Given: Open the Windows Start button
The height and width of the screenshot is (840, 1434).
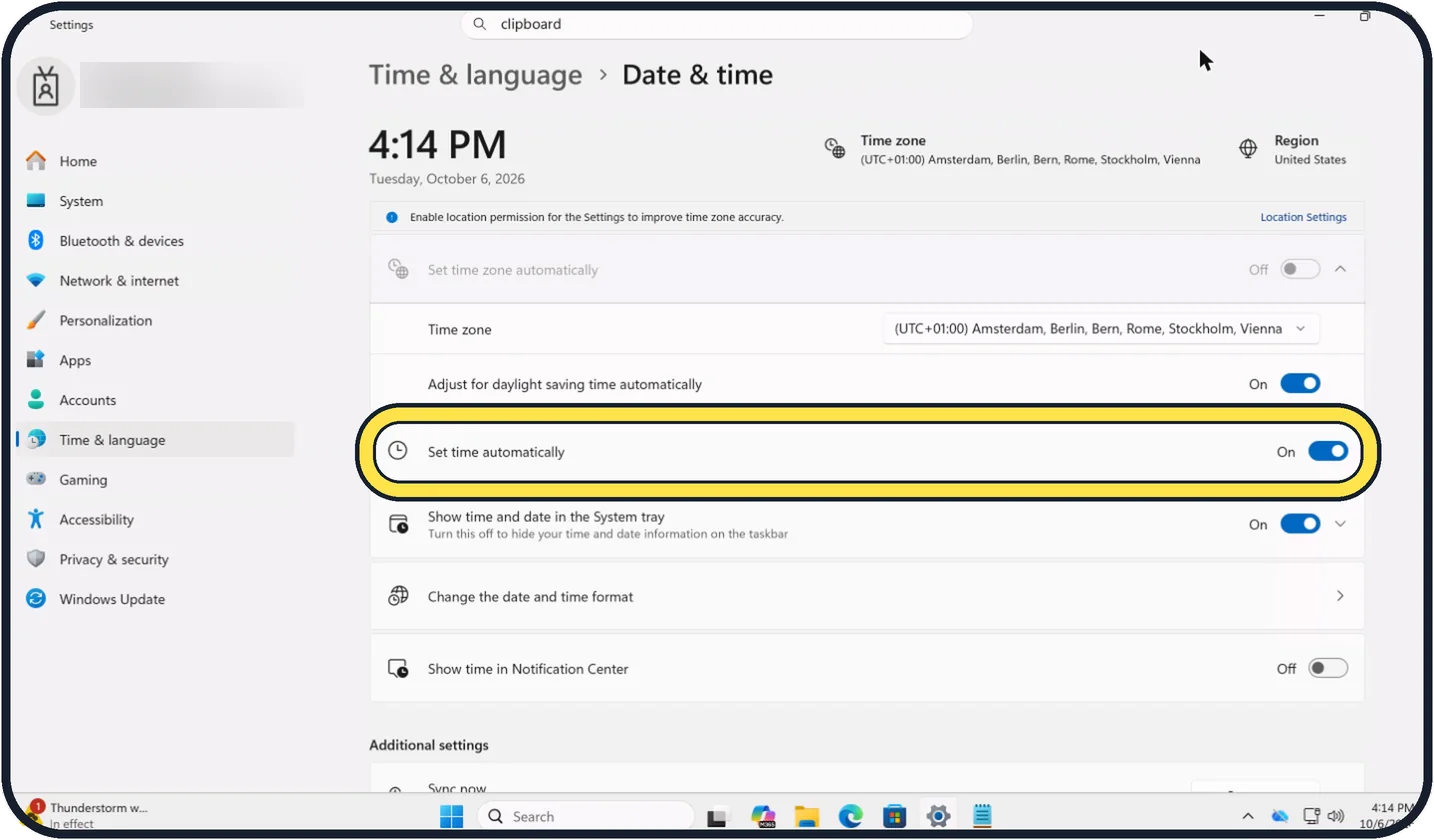Looking at the screenshot, I should click(x=452, y=816).
